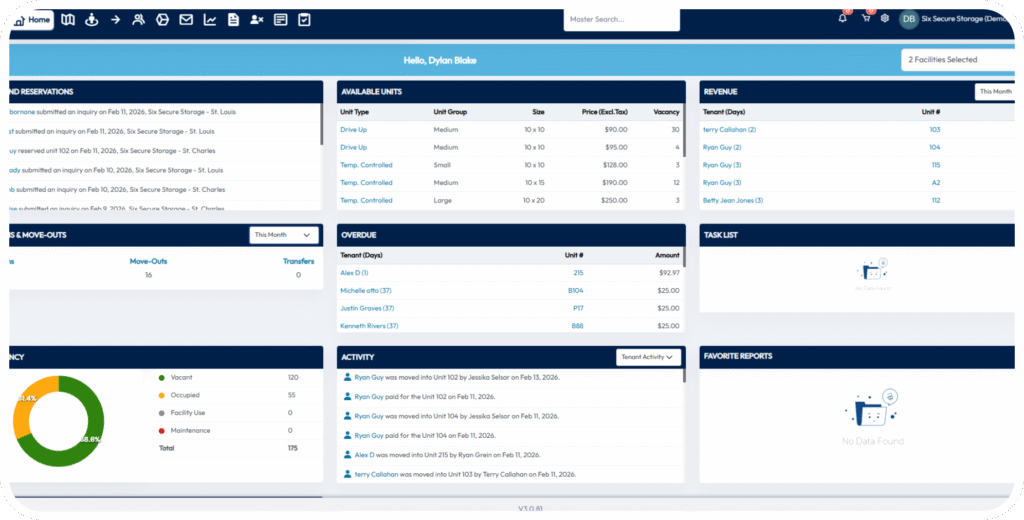The height and width of the screenshot is (520, 1024).
Task: Click the document reports icon
Action: [x=233, y=20]
